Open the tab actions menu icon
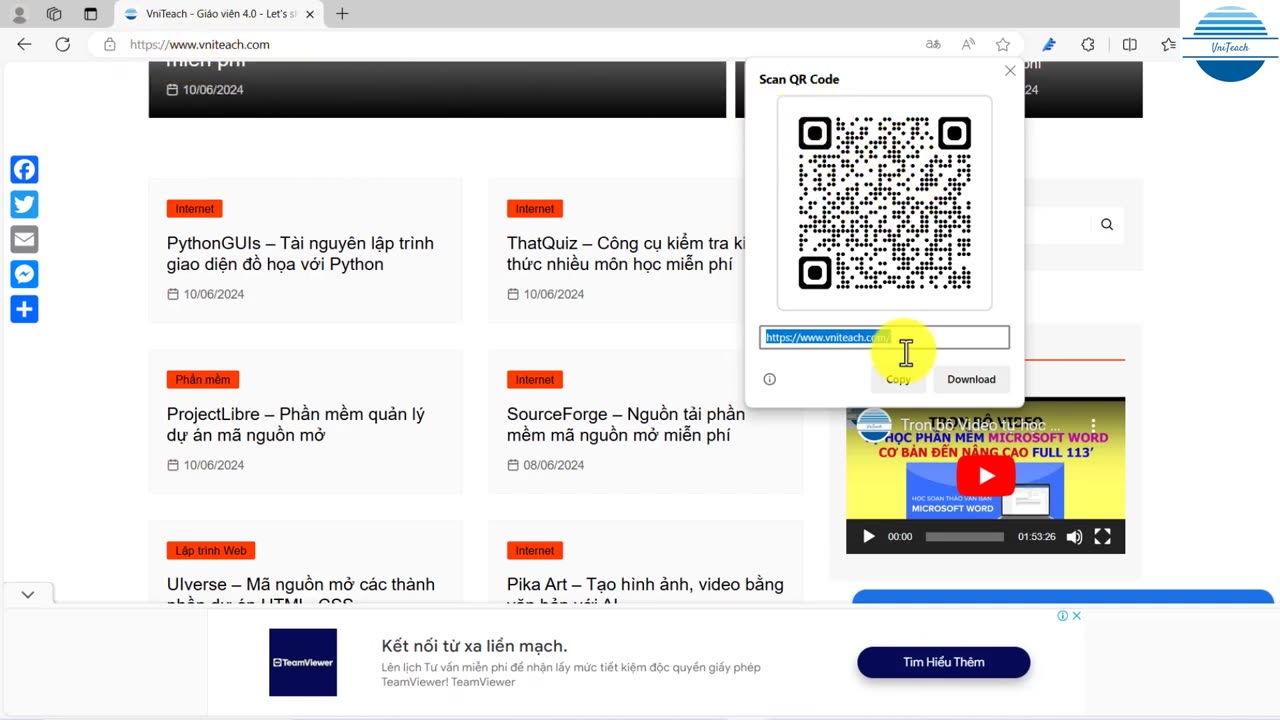Viewport: 1280px width, 720px height. point(90,14)
